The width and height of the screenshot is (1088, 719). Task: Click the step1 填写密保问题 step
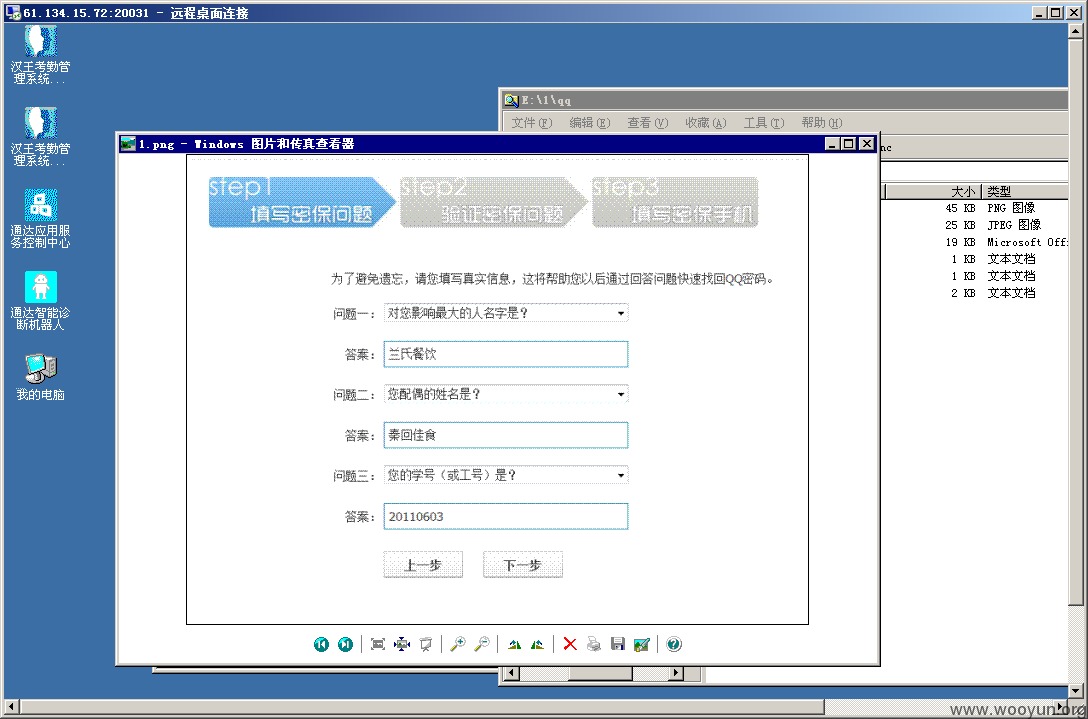click(x=303, y=202)
